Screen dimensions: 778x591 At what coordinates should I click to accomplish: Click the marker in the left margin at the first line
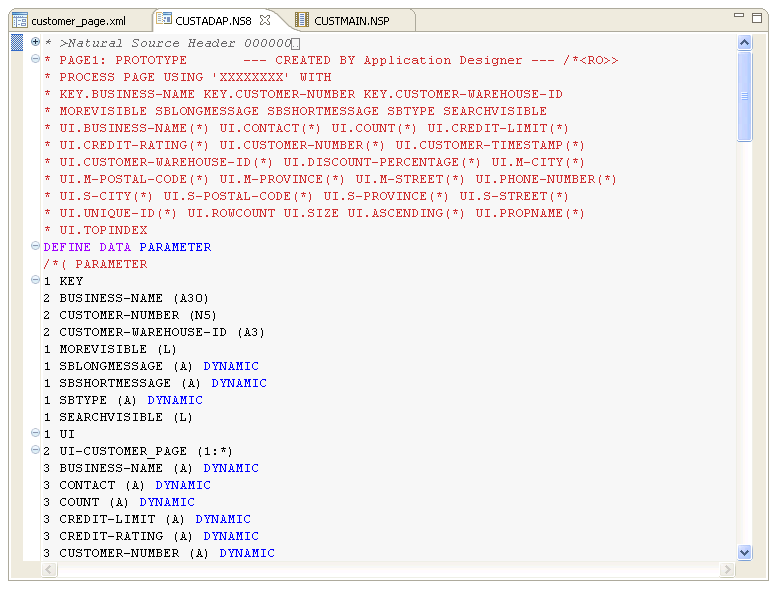click(x=17, y=42)
